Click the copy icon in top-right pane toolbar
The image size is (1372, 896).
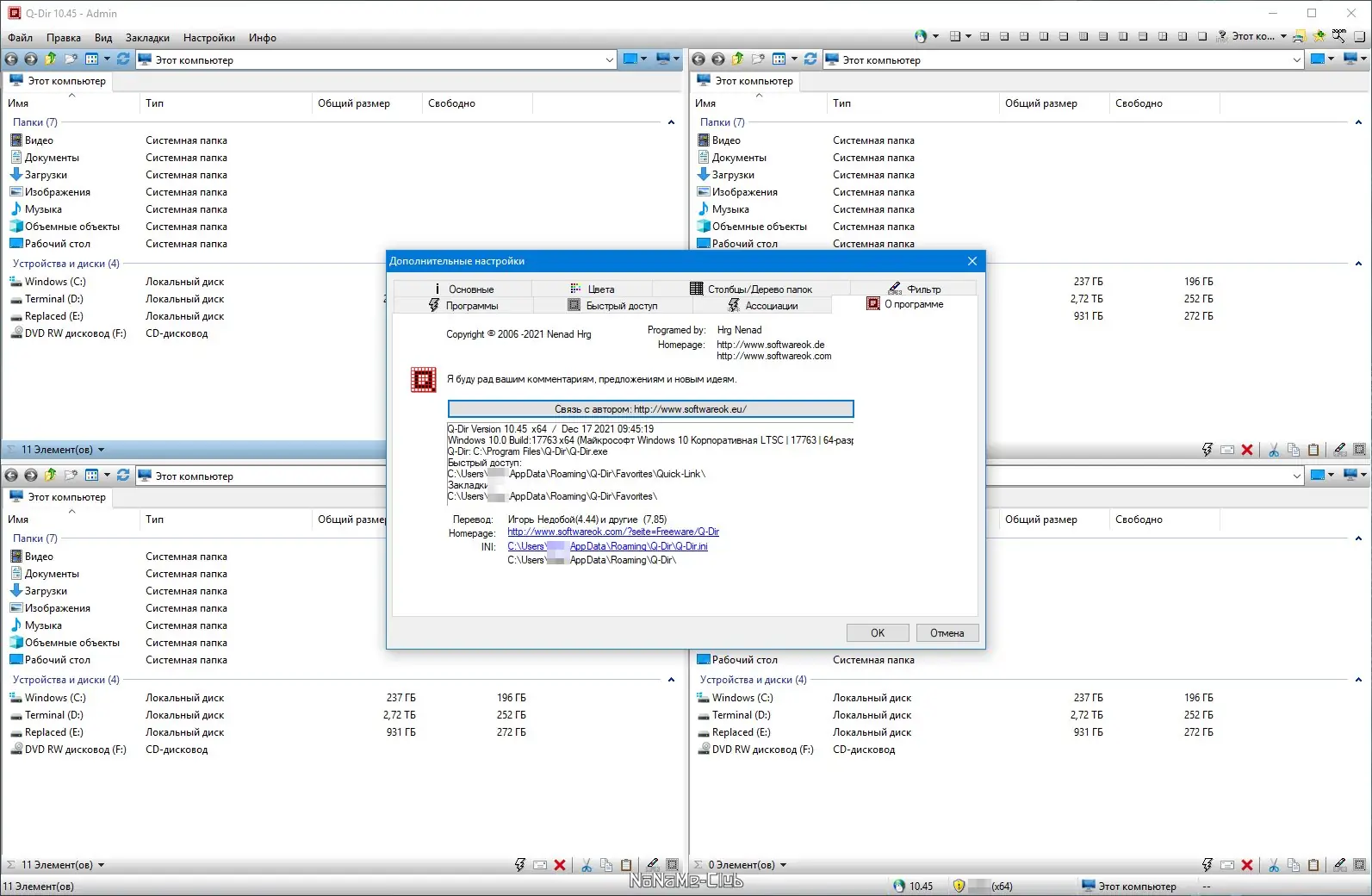click(x=1294, y=450)
